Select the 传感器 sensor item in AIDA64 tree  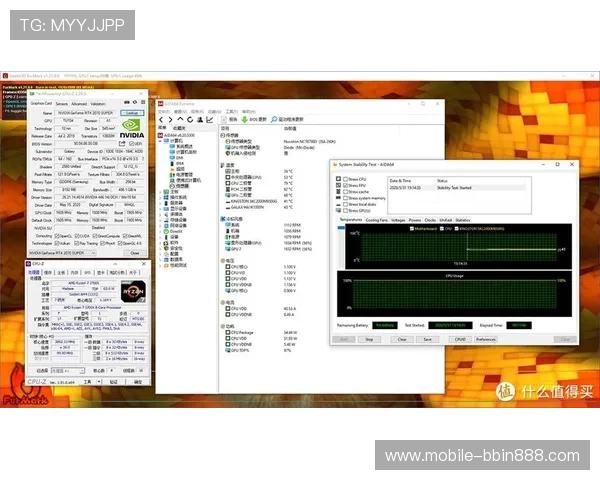tap(179, 186)
